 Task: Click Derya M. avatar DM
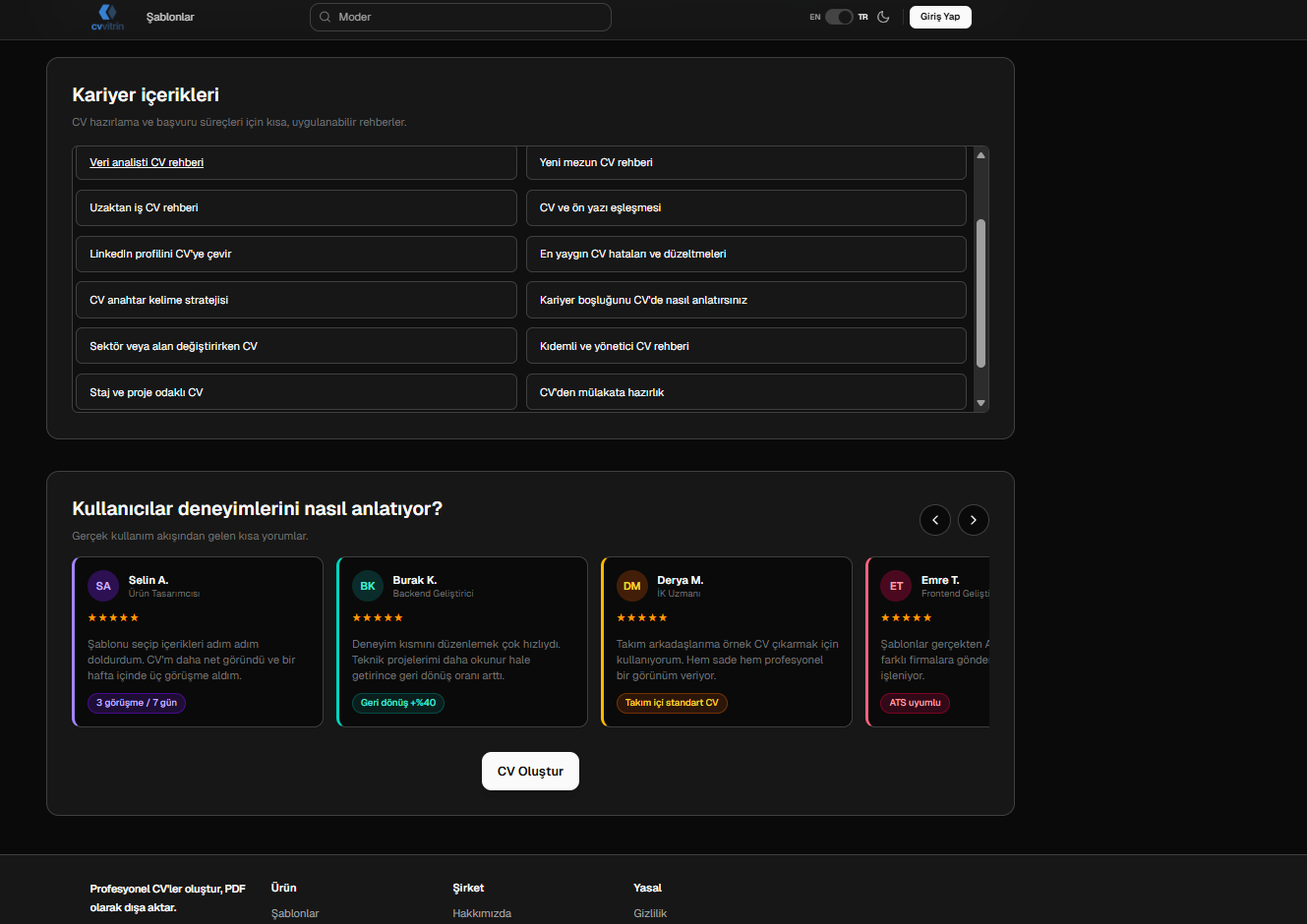pyautogui.click(x=632, y=586)
